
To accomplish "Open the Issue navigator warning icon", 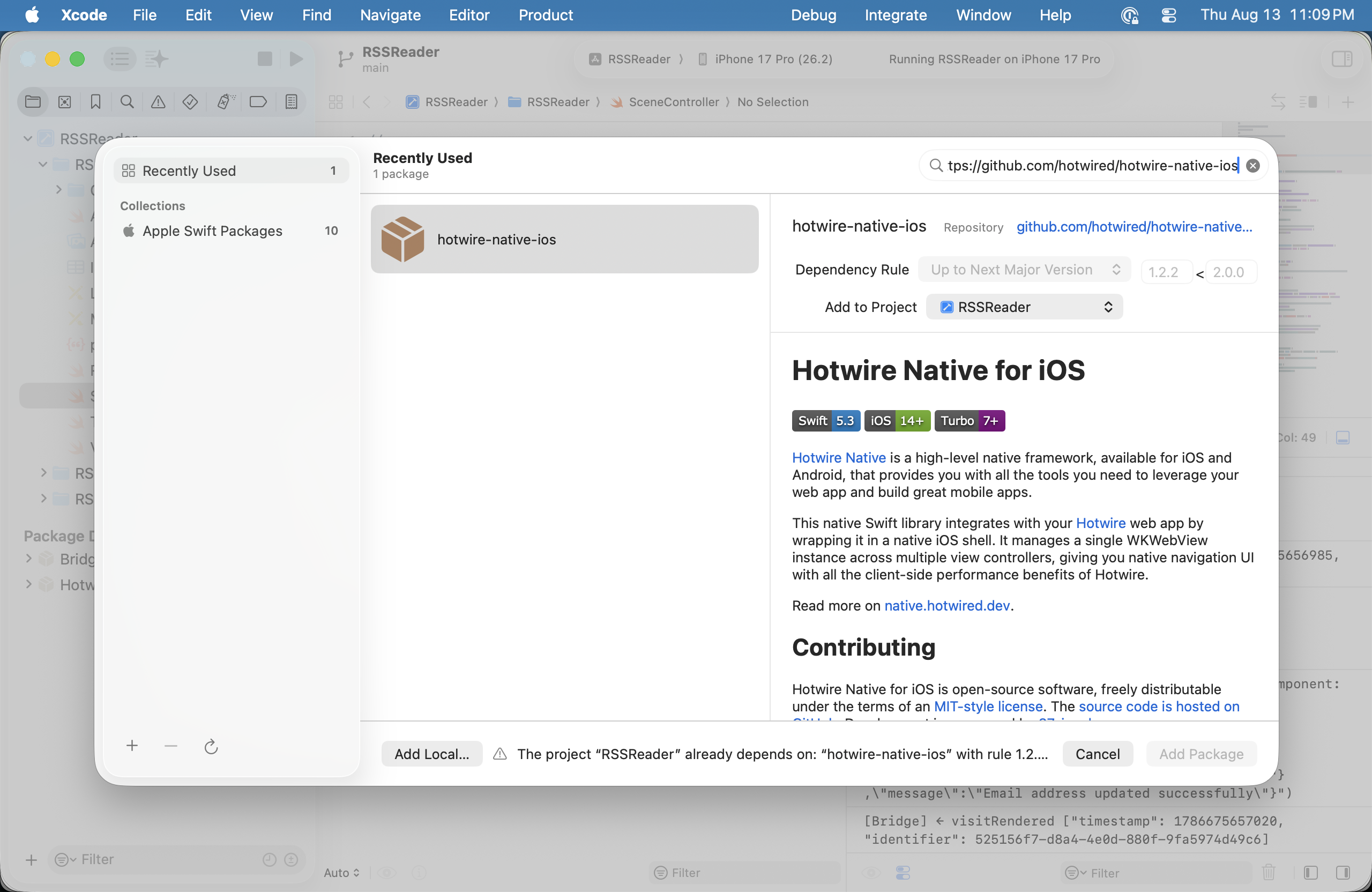I will [158, 102].
